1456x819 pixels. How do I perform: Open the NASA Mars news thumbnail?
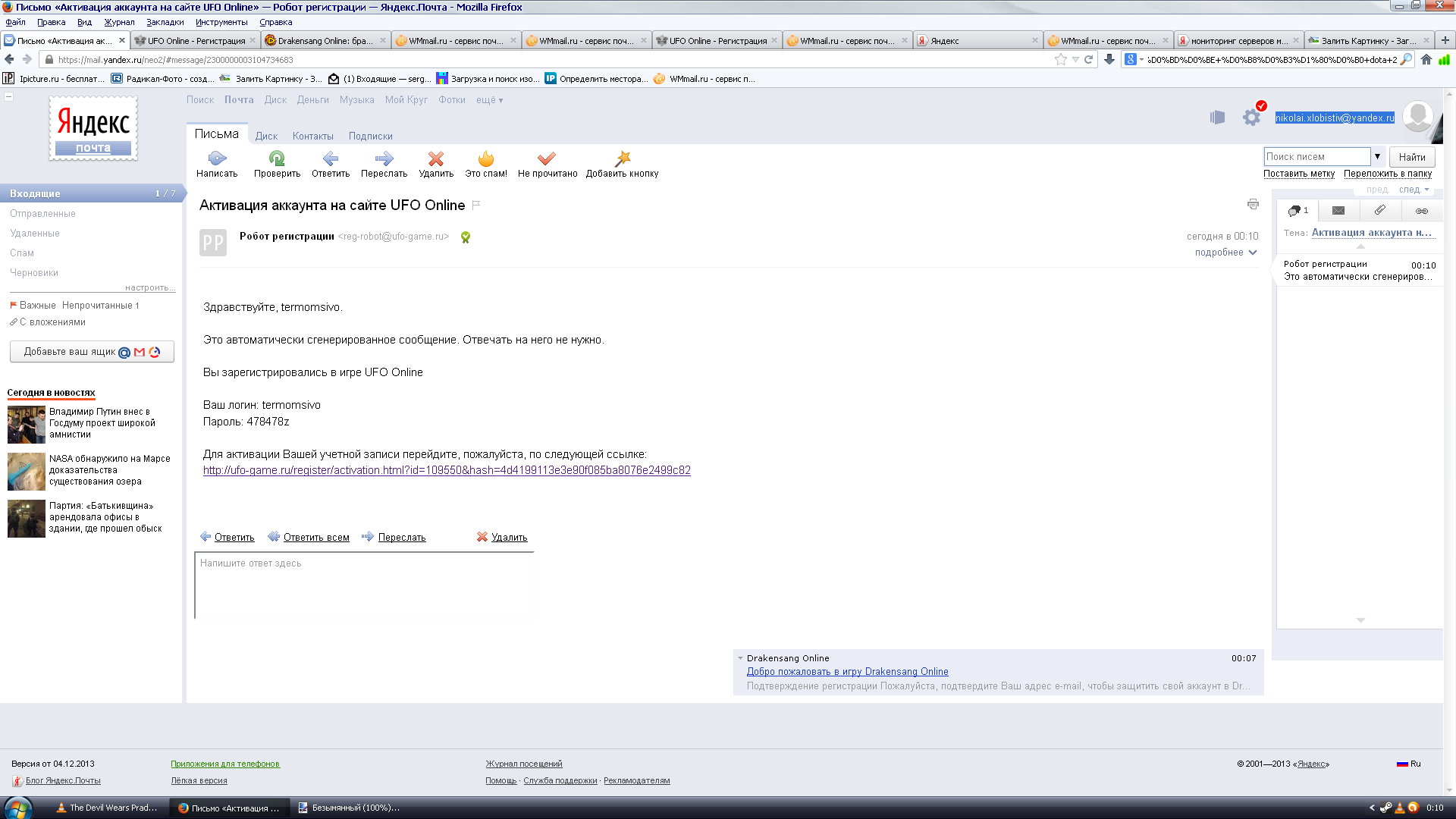(27, 472)
